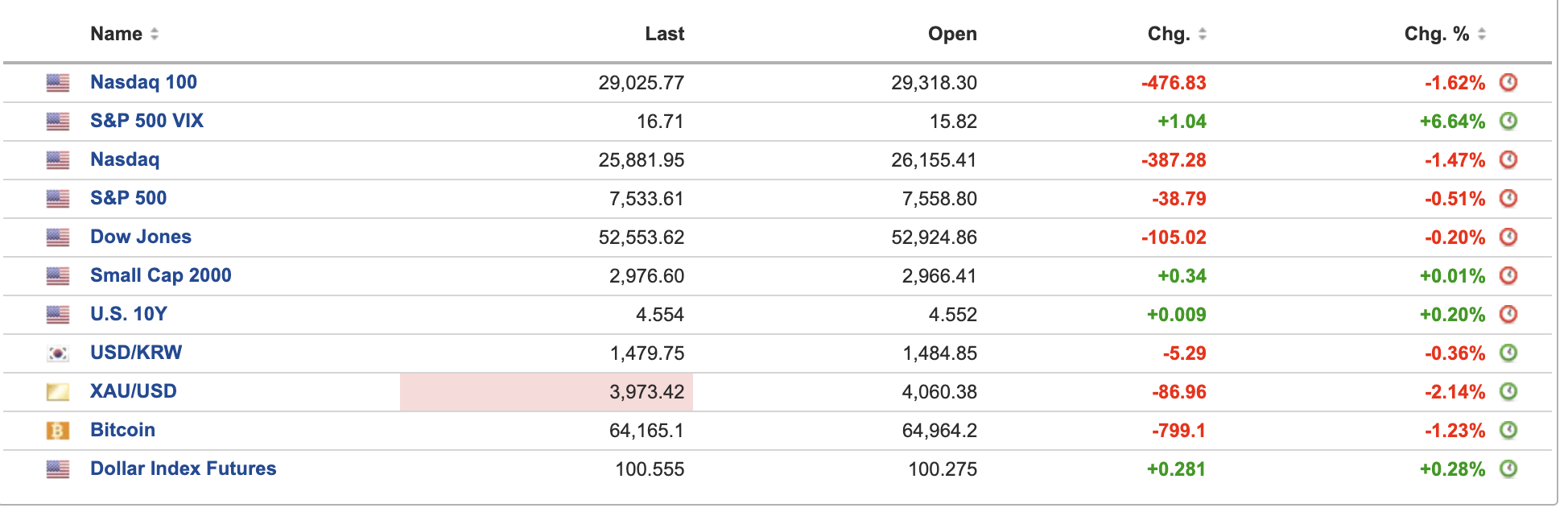Screen dimensions: 1568x512
Task: Open the Dollar Index Futures link
Action: pyautogui.click(x=184, y=469)
